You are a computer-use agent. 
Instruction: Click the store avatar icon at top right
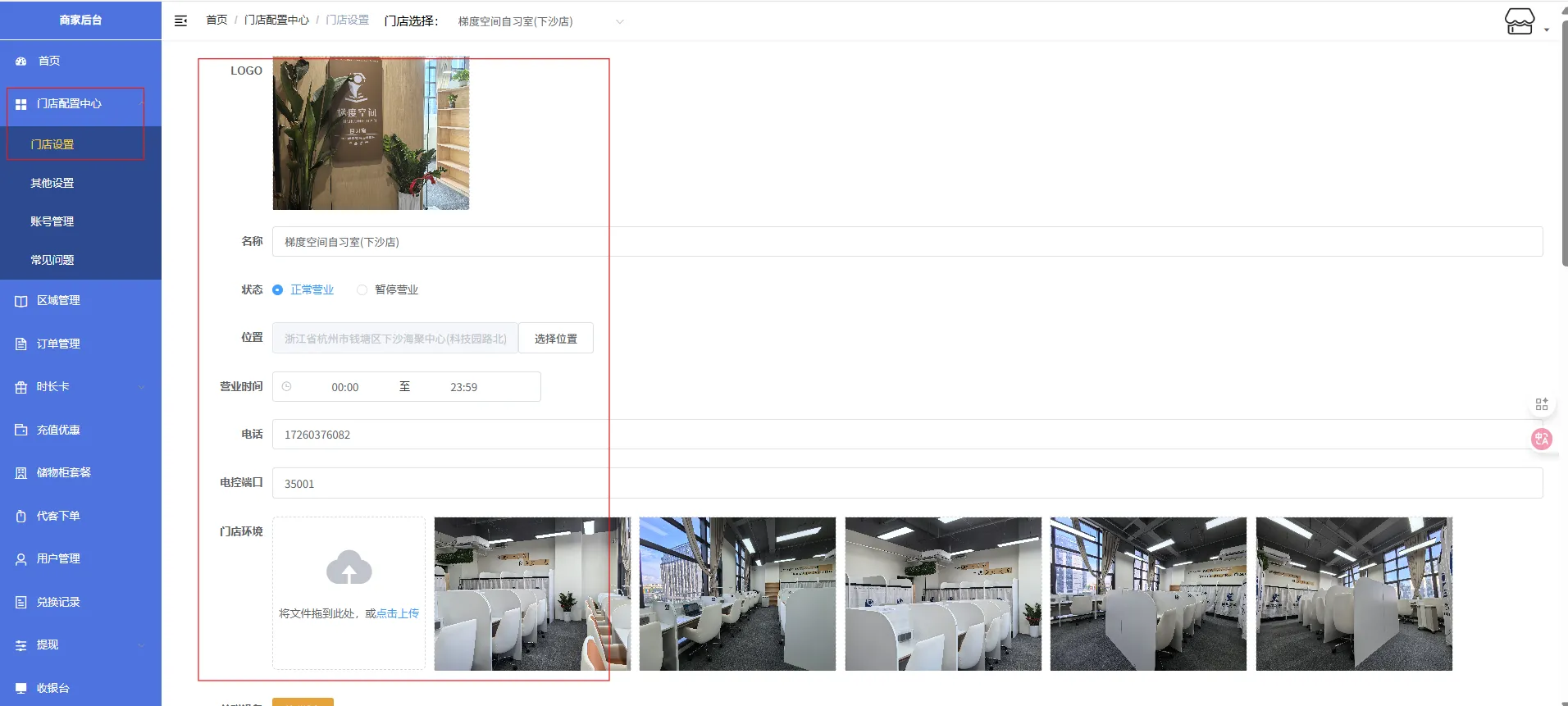pos(1519,21)
